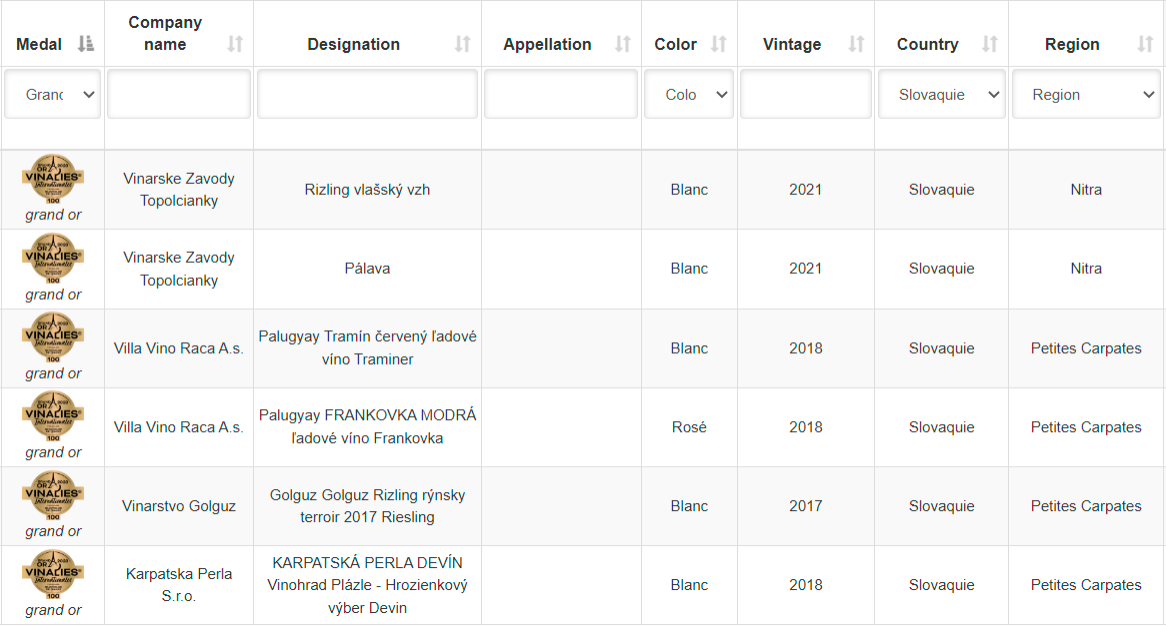Select 'Pálava' designation cell
The image size is (1166, 627).
(367, 269)
